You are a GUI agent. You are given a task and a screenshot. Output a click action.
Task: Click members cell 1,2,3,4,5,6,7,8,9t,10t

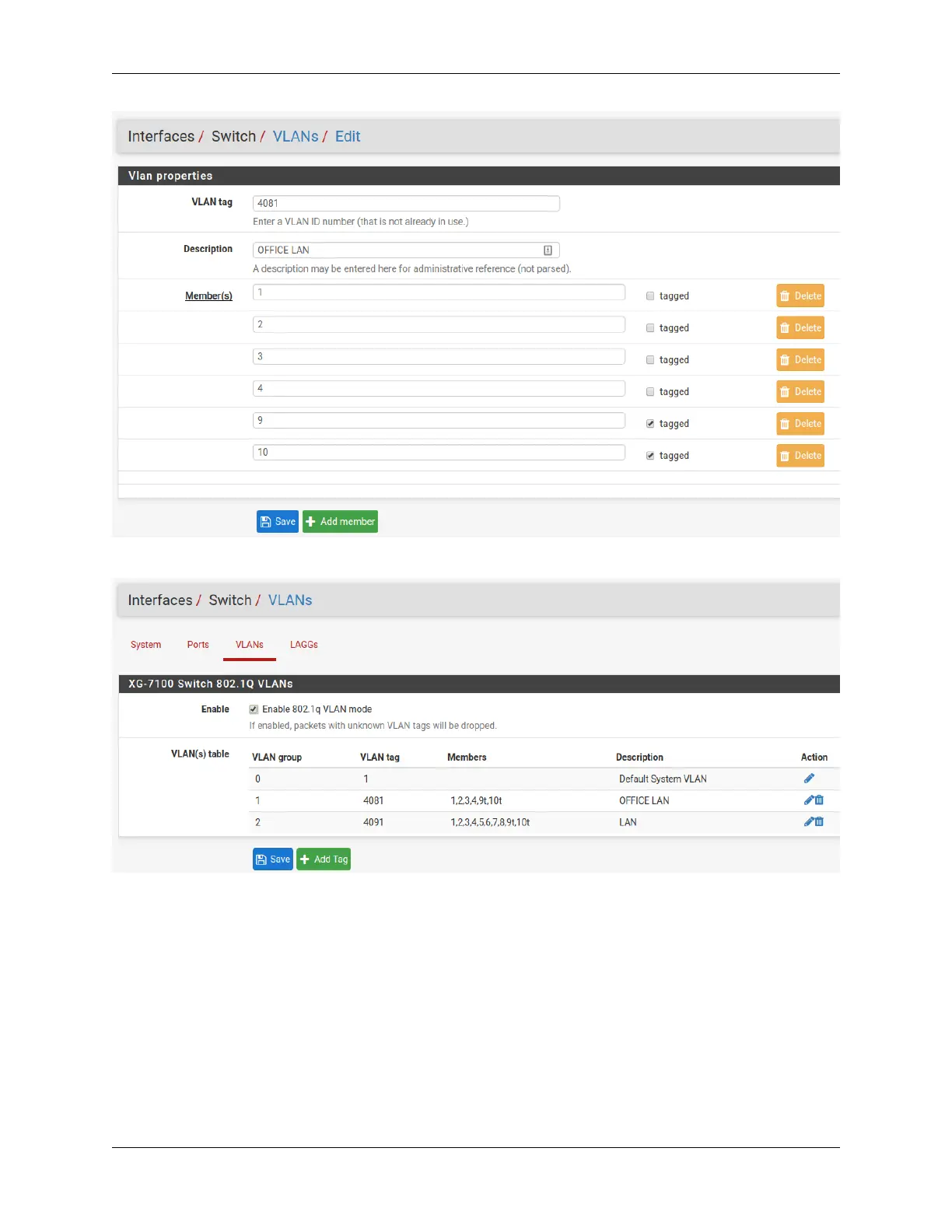[490, 822]
